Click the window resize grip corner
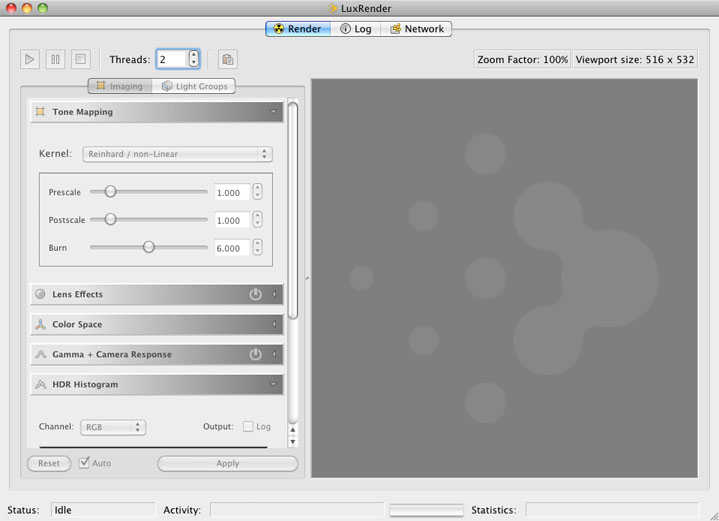The image size is (719, 521). point(713,515)
